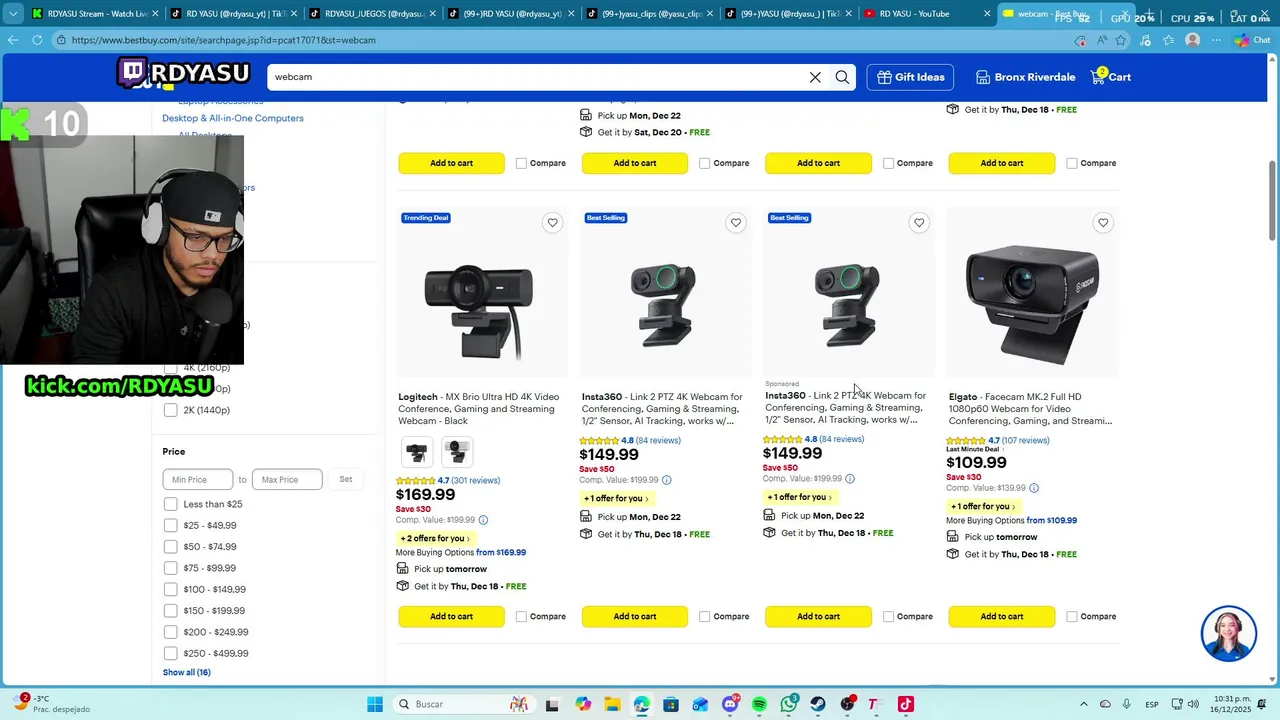Open the Logitech 301 reviews link
The image size is (1280, 720).
[475, 480]
